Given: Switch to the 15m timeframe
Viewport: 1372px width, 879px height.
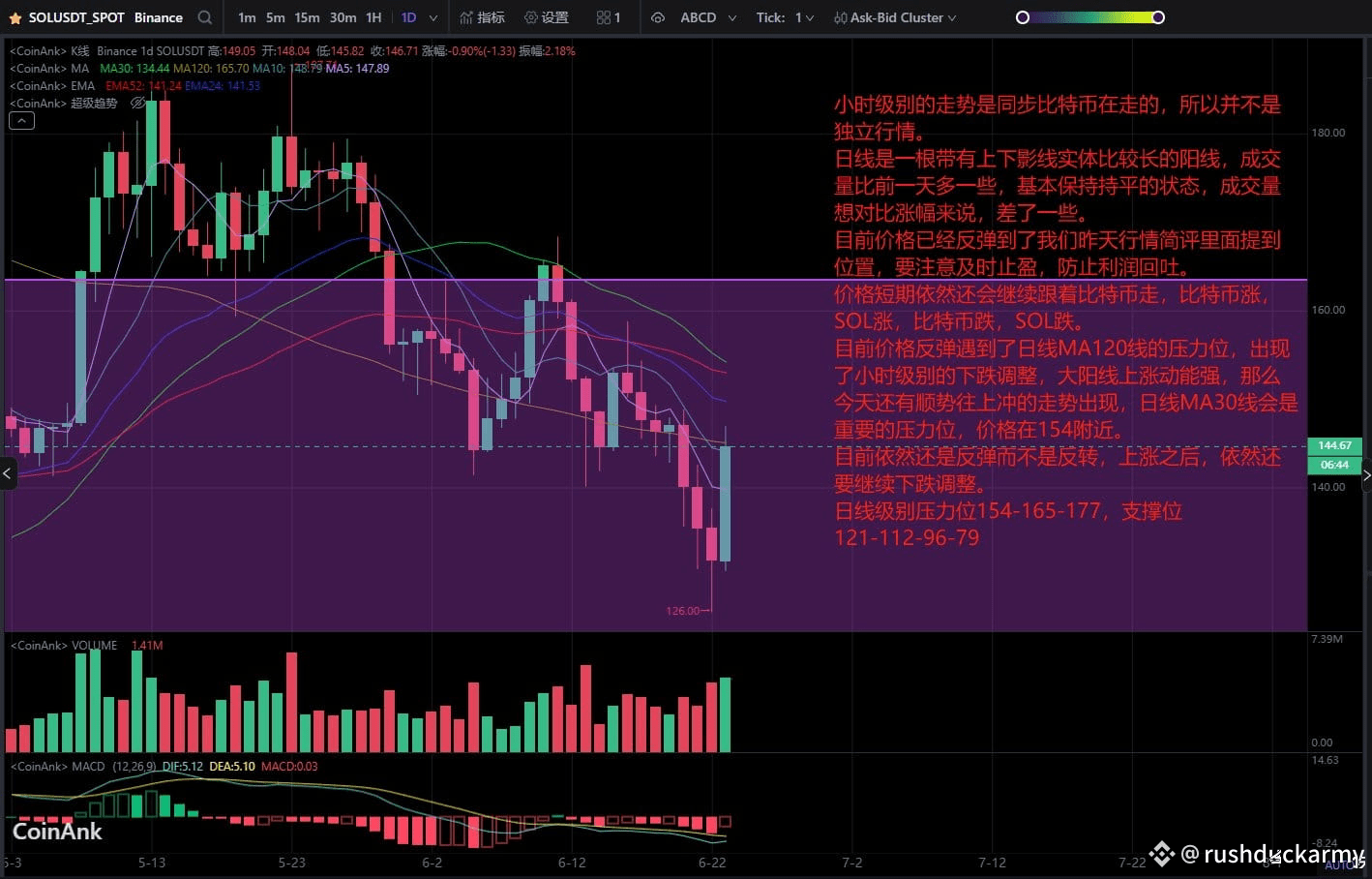Looking at the screenshot, I should coord(307,17).
